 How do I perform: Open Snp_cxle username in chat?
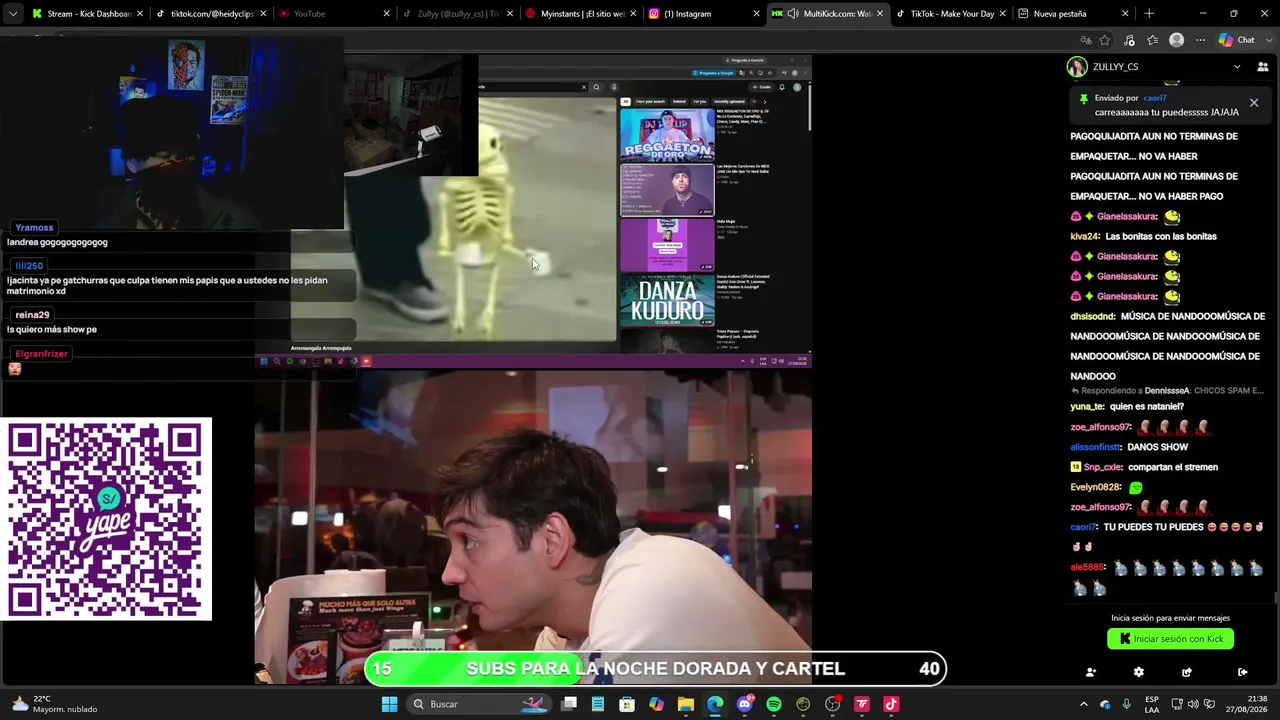[x=1103, y=467]
